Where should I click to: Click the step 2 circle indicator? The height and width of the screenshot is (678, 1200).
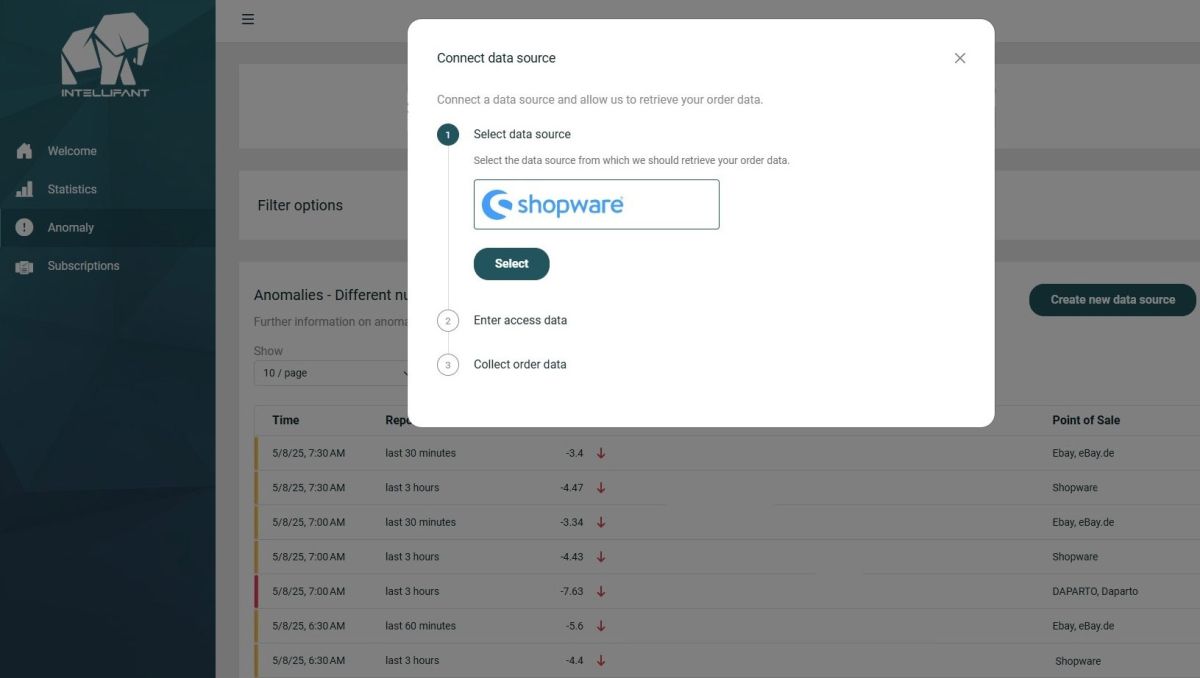tap(448, 321)
